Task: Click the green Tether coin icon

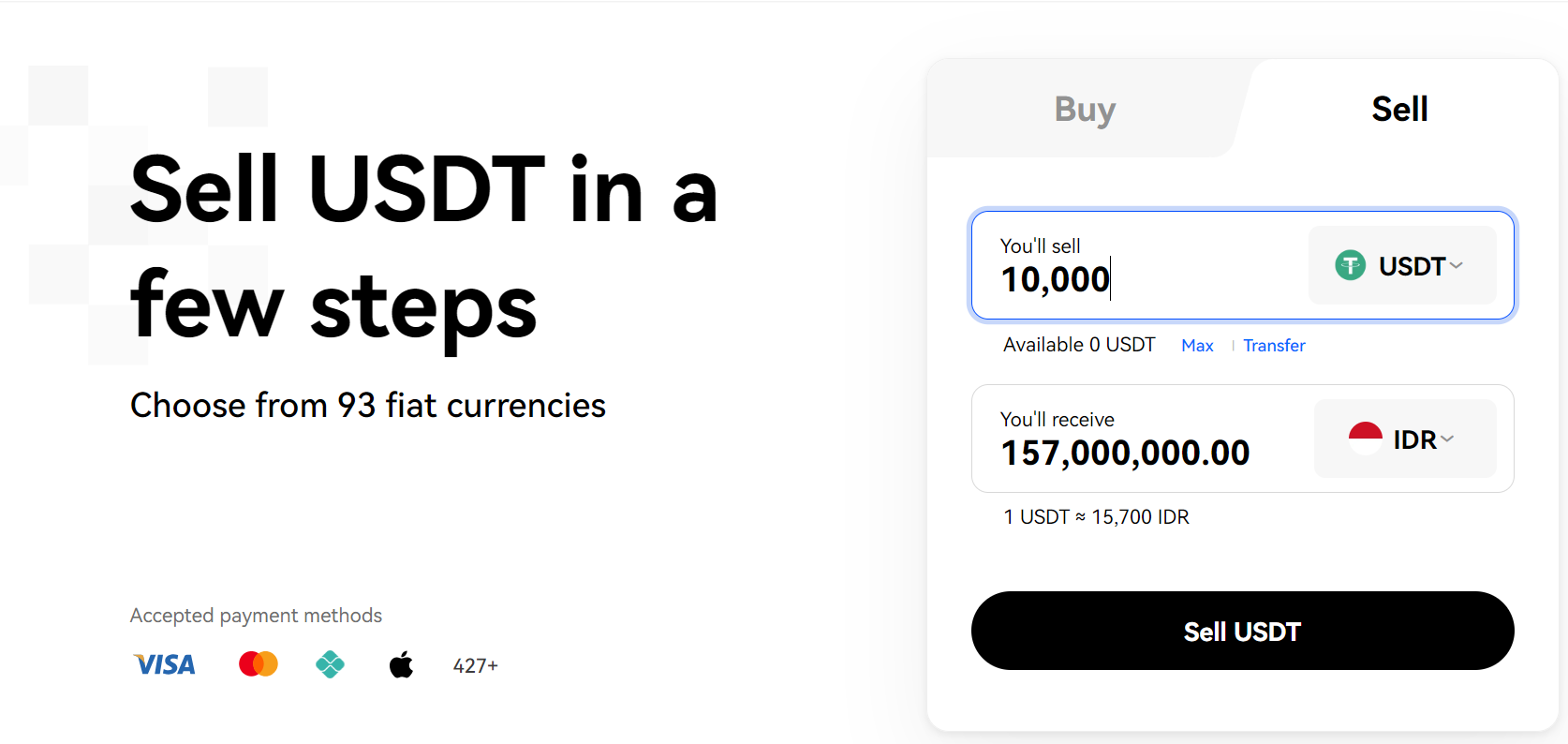Action: click(1350, 266)
